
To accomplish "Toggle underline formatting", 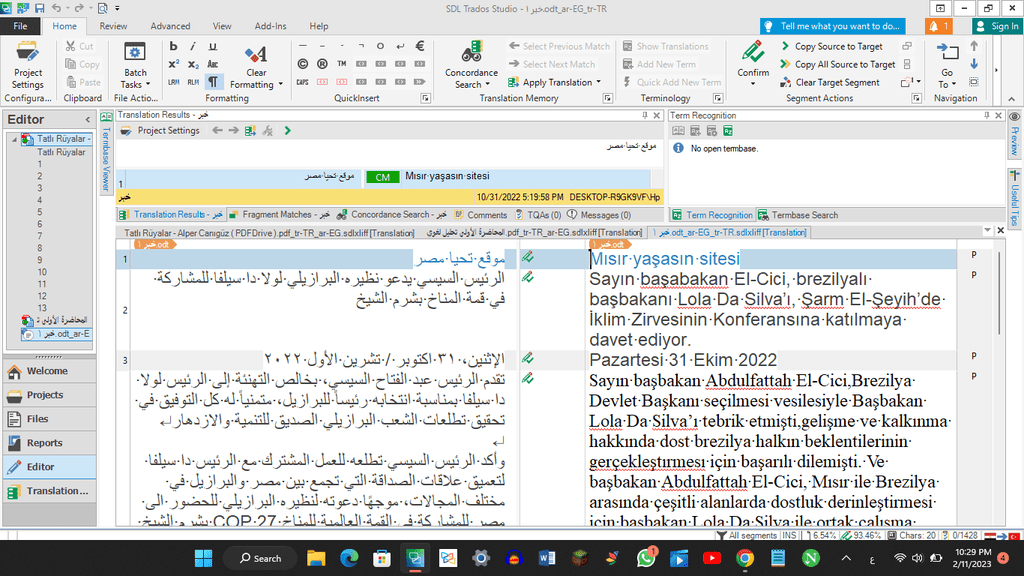I will click(211, 46).
